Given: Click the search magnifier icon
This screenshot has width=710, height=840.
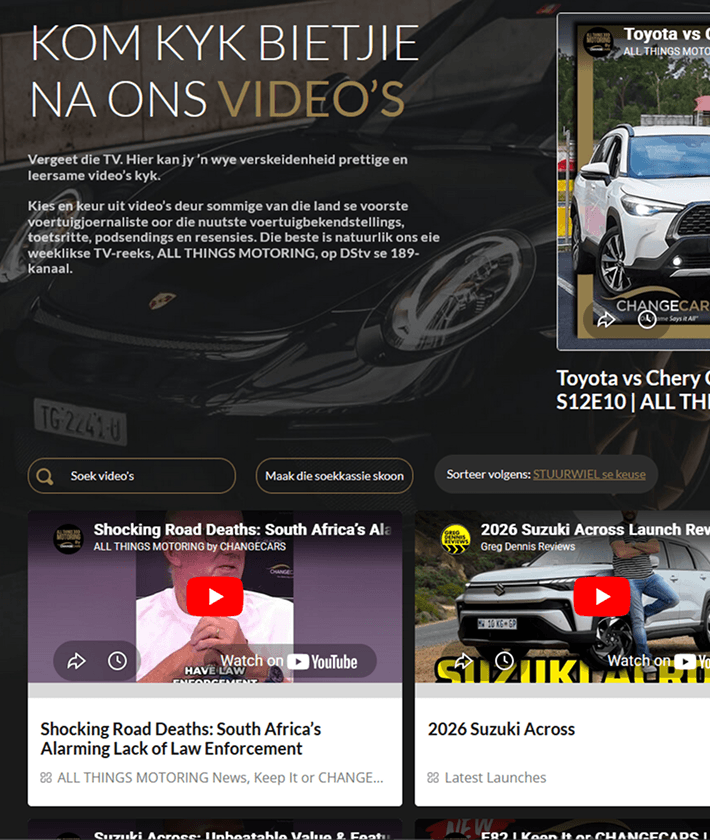Looking at the screenshot, I should [45, 476].
